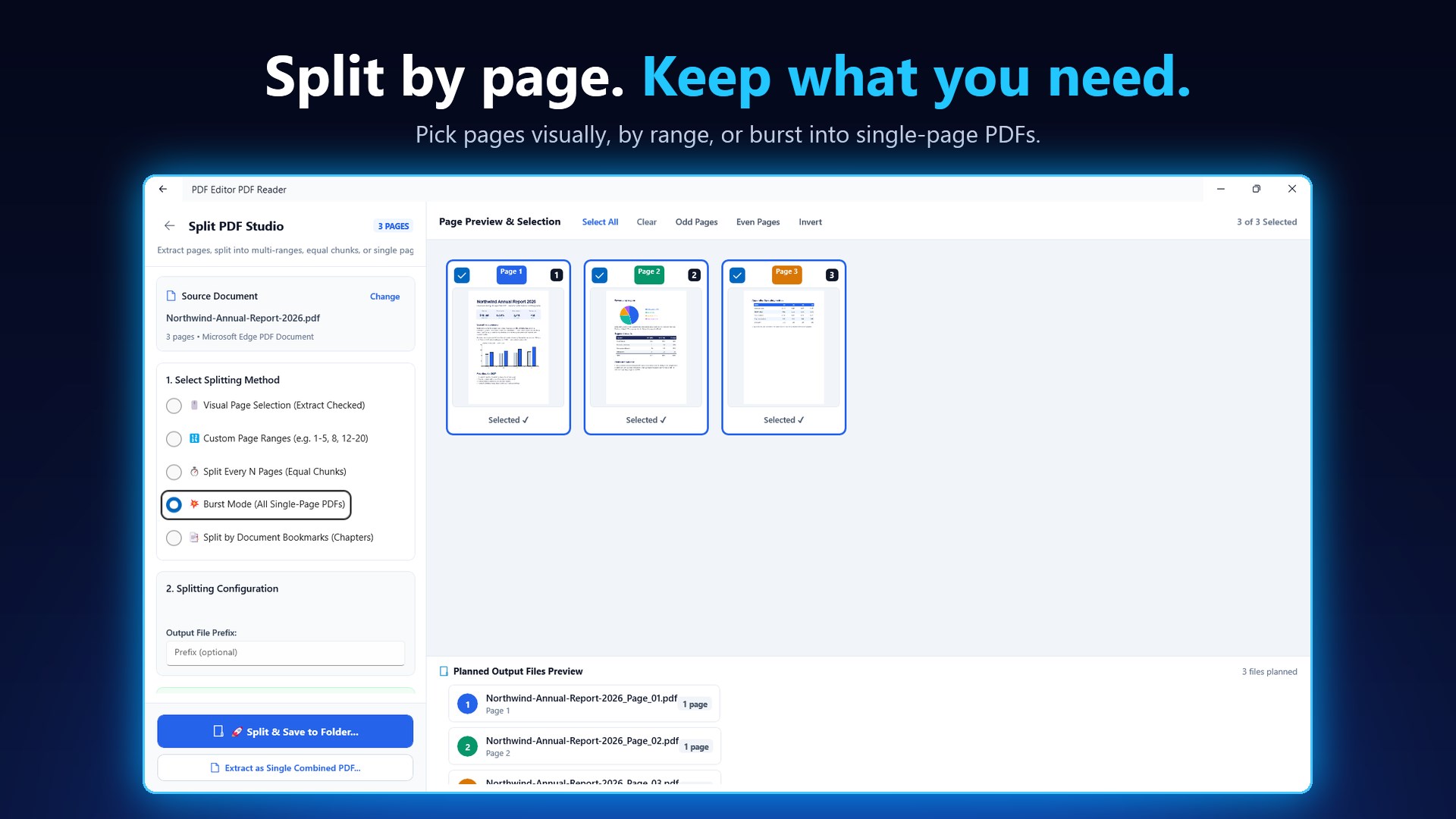Click the page number 2 badge on the Page 2 card
This screenshot has height=819, width=1456.
(x=694, y=275)
